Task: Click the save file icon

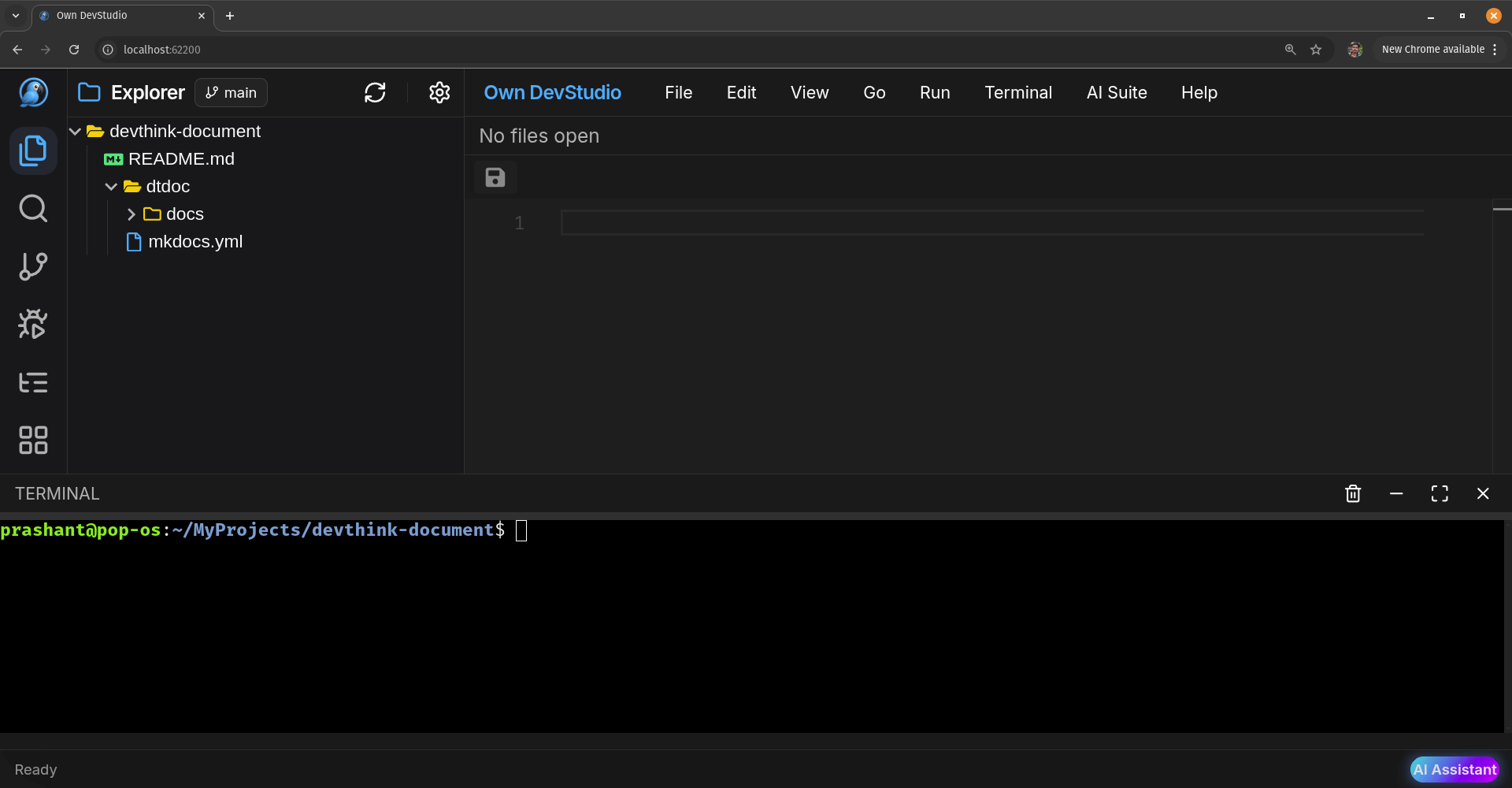Action: [495, 177]
